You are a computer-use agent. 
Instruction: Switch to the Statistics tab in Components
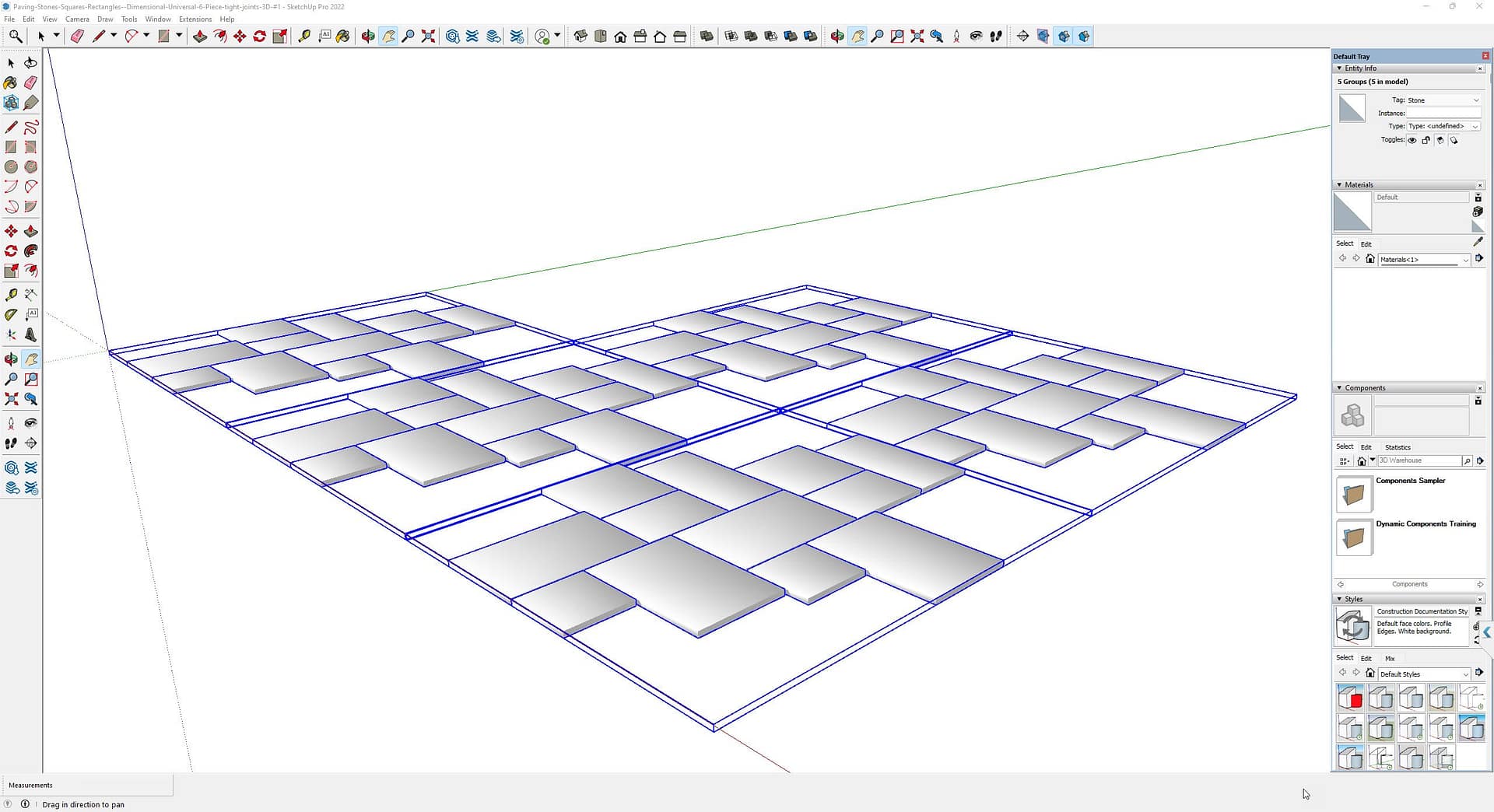[x=1398, y=447]
